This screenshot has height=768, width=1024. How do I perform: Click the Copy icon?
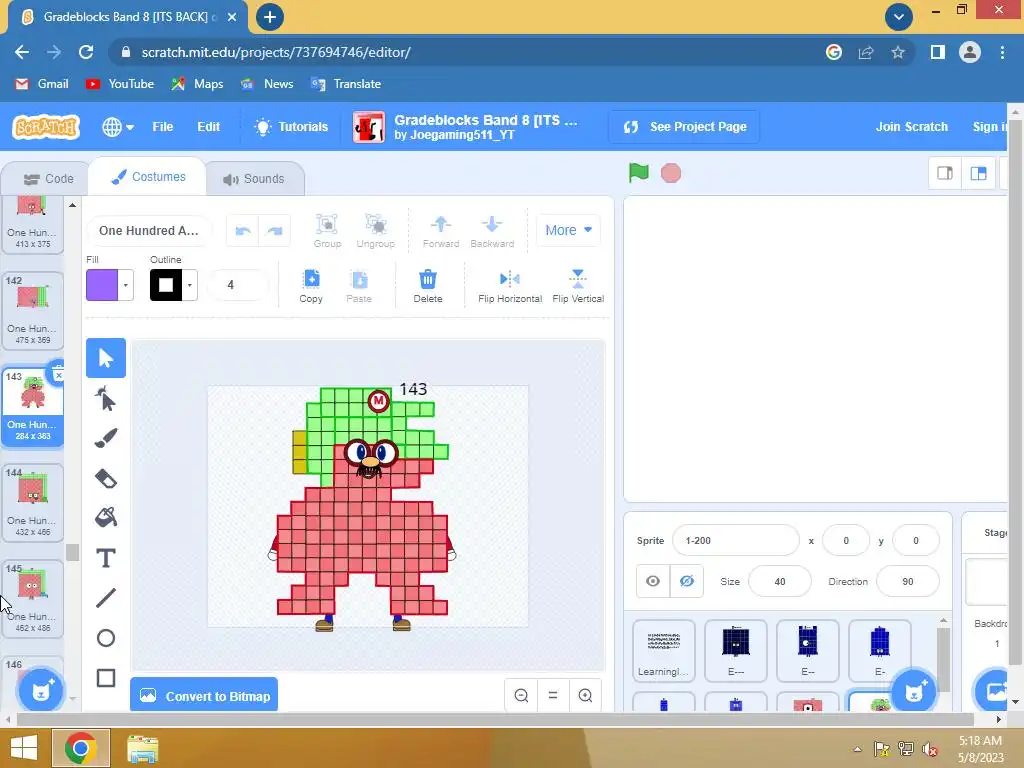(x=311, y=286)
